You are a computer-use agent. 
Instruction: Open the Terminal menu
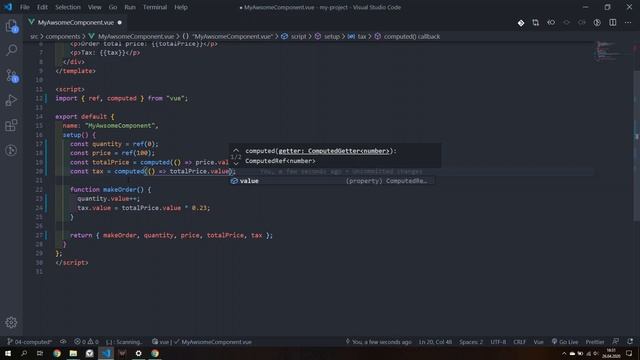coord(155,7)
